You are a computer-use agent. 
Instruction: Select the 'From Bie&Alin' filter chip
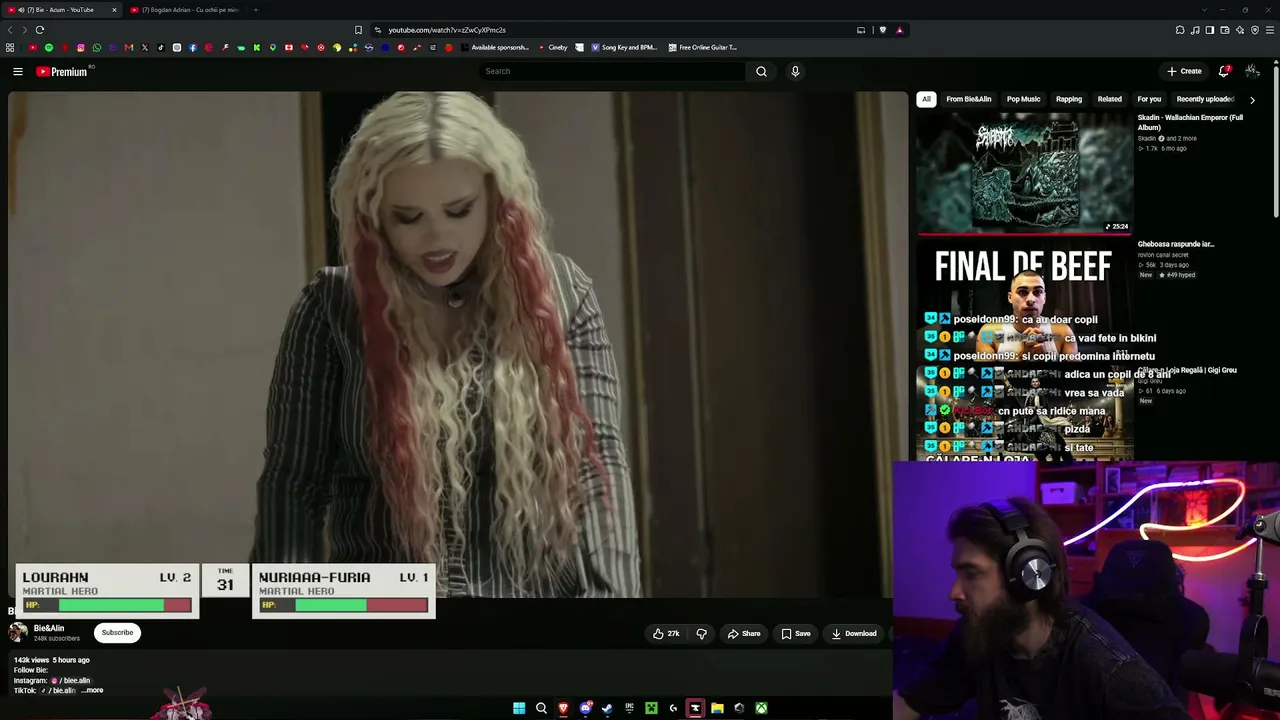[968, 99]
